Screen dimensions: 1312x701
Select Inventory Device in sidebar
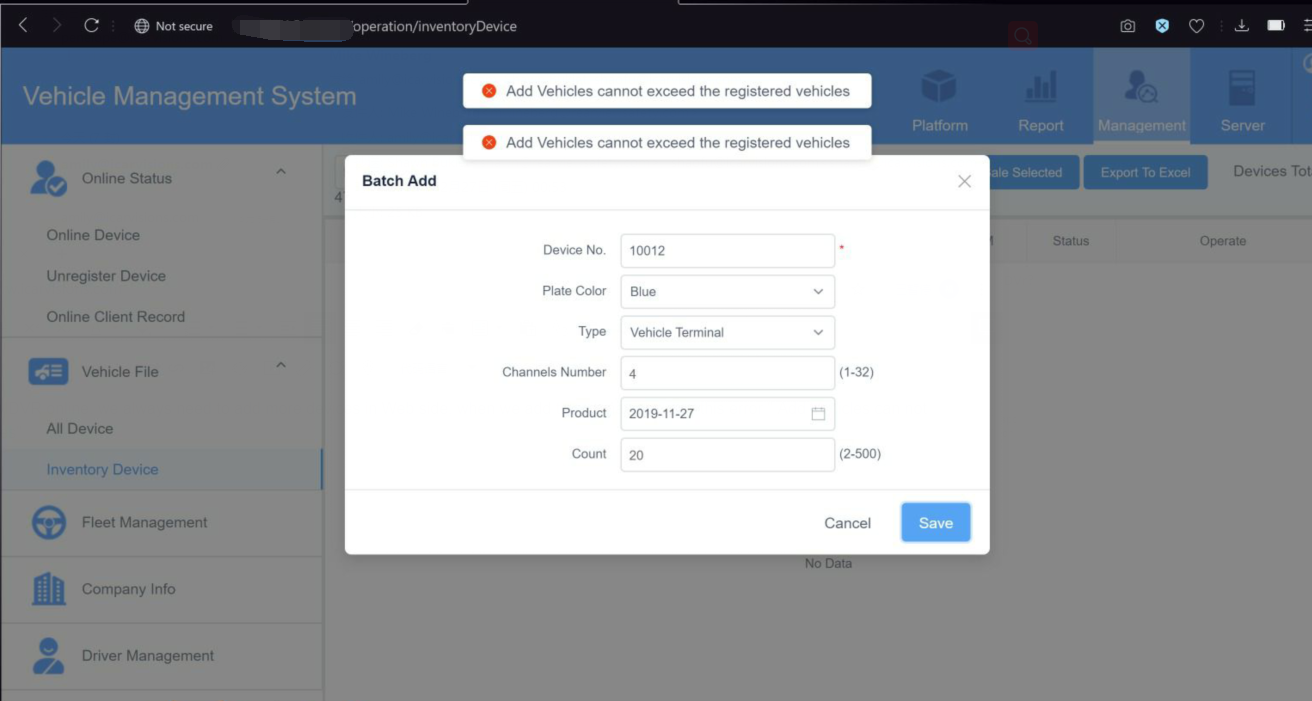(x=102, y=470)
